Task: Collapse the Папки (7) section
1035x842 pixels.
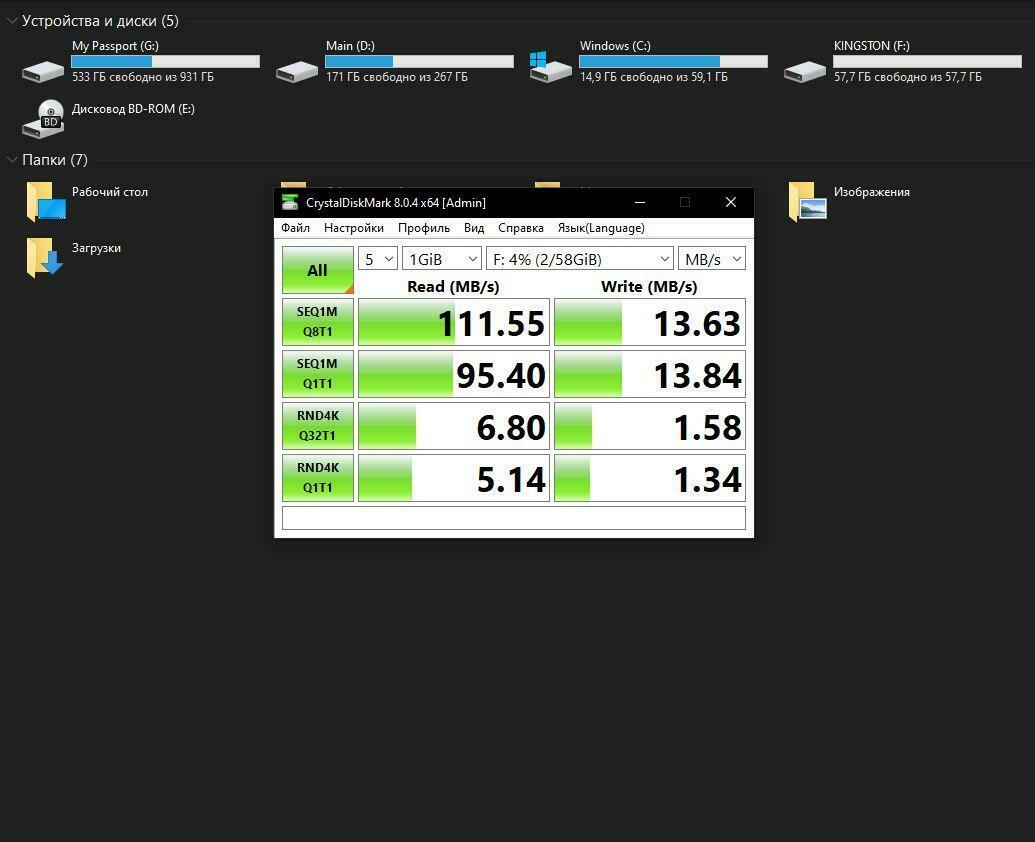Action: tap(12, 160)
